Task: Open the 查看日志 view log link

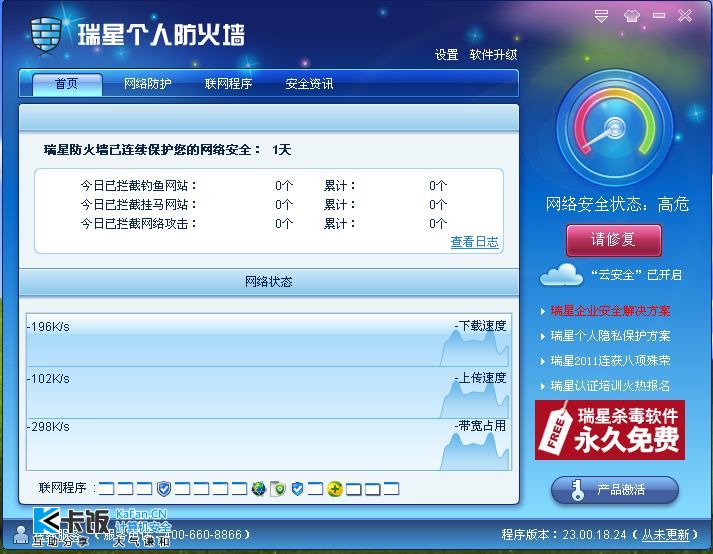Action: [474, 242]
